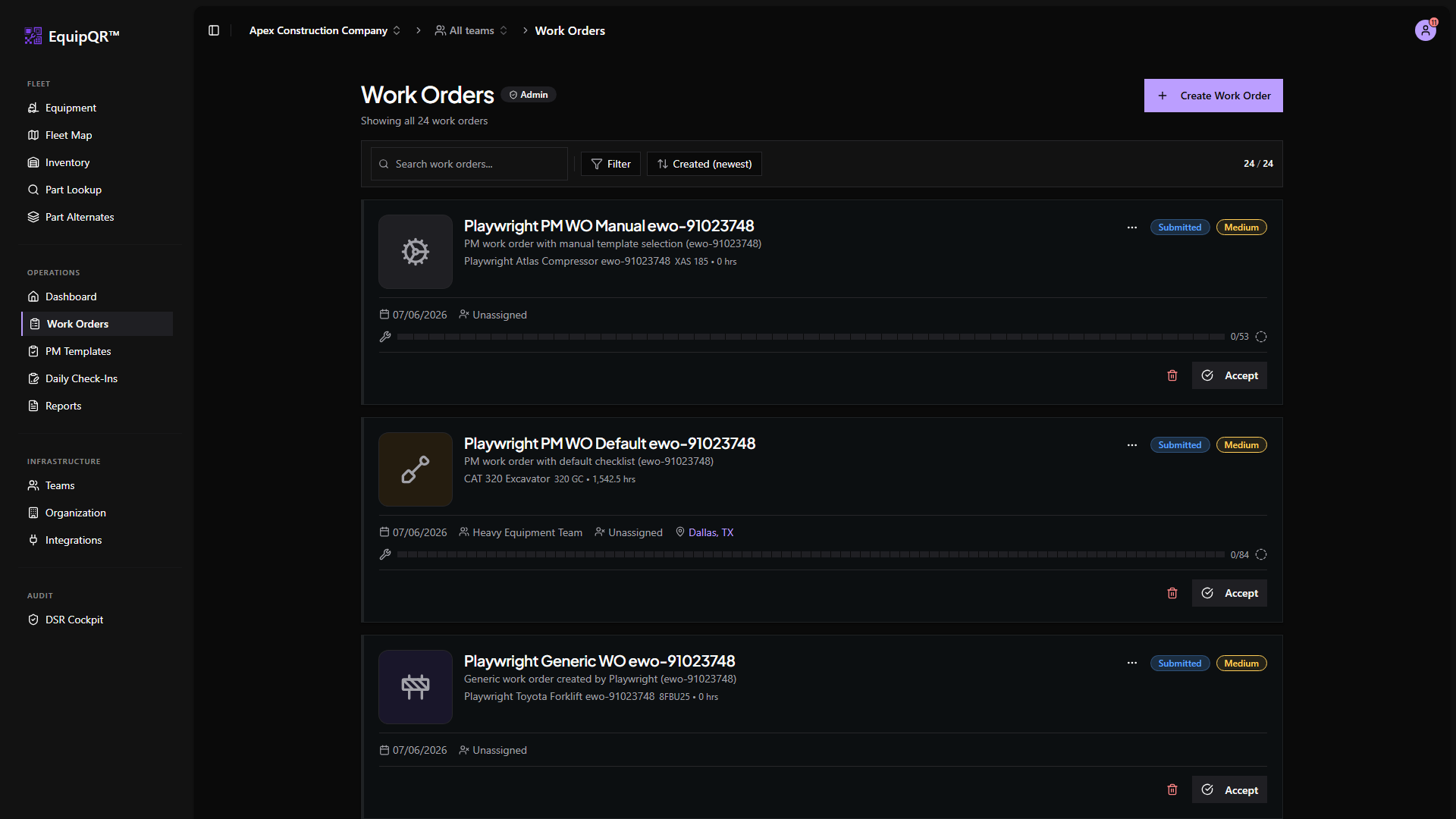
Task: Click the forklift barrier thumbnail icon
Action: click(x=416, y=687)
